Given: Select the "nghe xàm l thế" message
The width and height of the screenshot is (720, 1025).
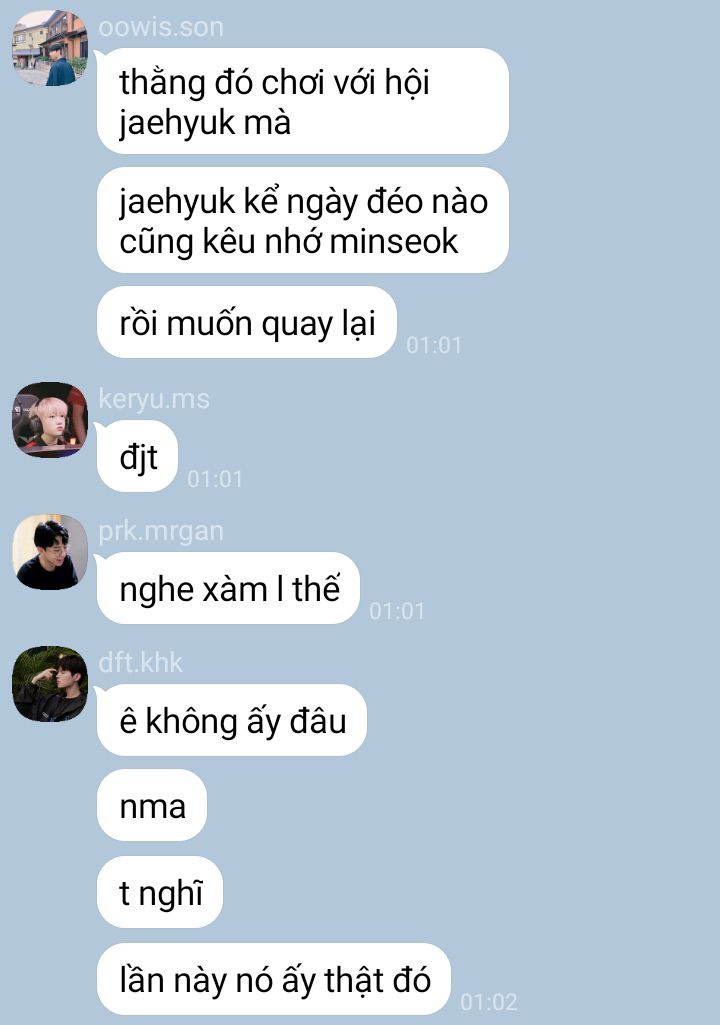Looking at the screenshot, I should (x=229, y=588).
